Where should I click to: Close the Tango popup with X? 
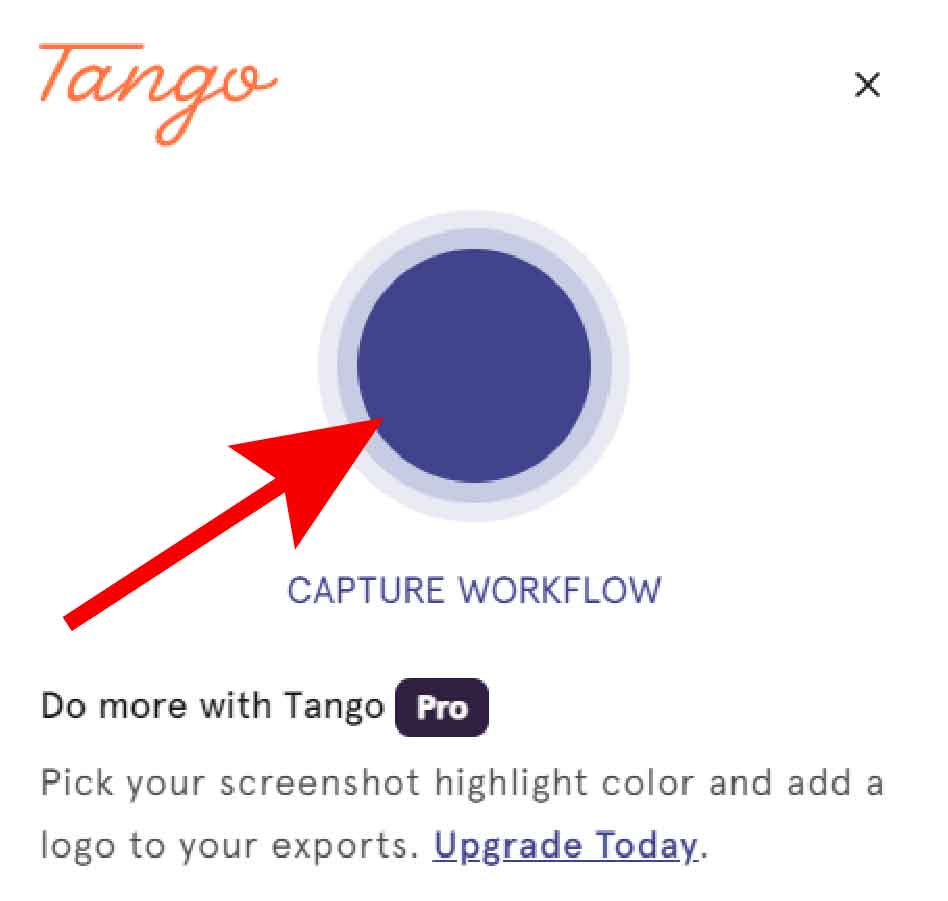867,85
